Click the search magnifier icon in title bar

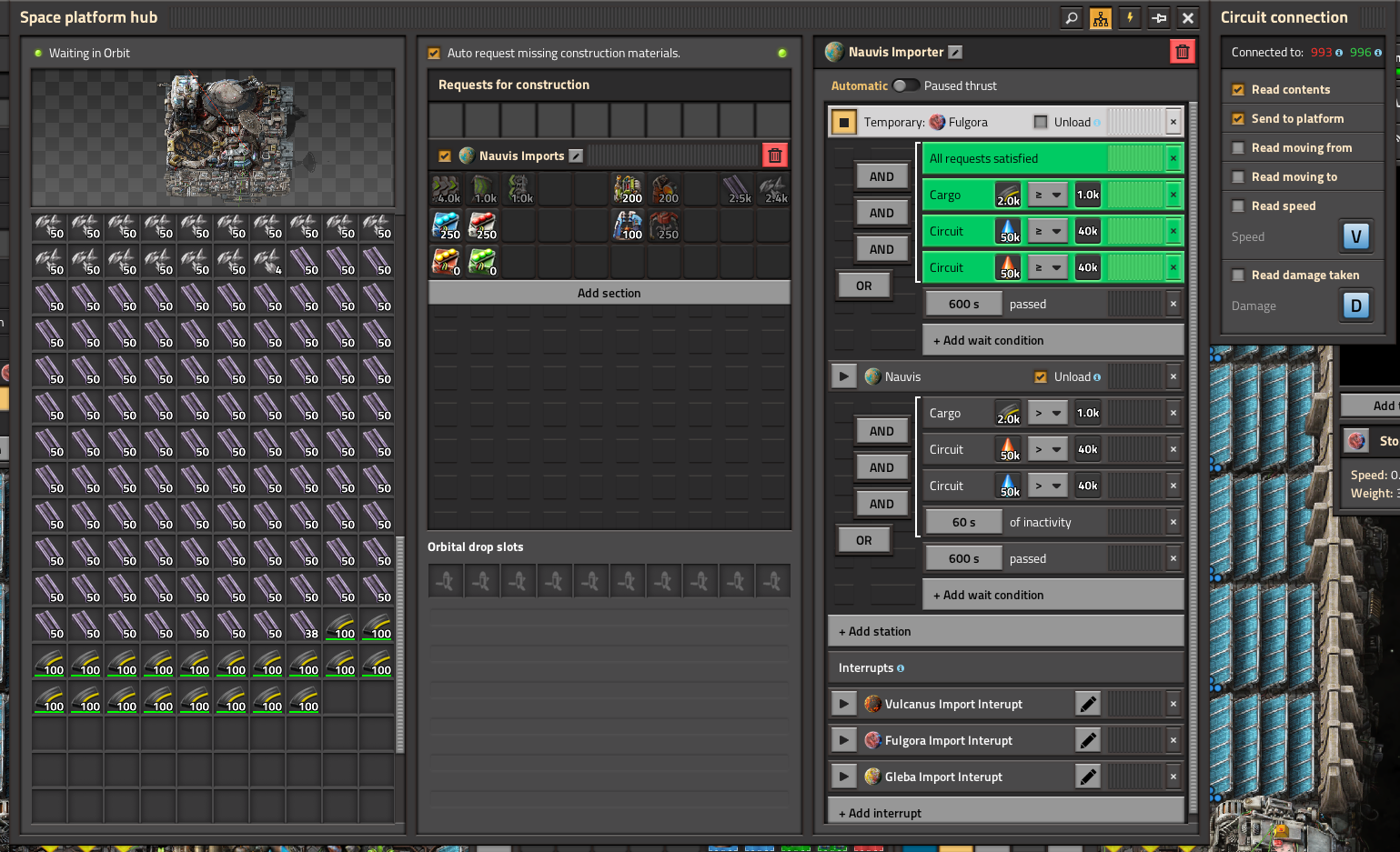click(1072, 18)
